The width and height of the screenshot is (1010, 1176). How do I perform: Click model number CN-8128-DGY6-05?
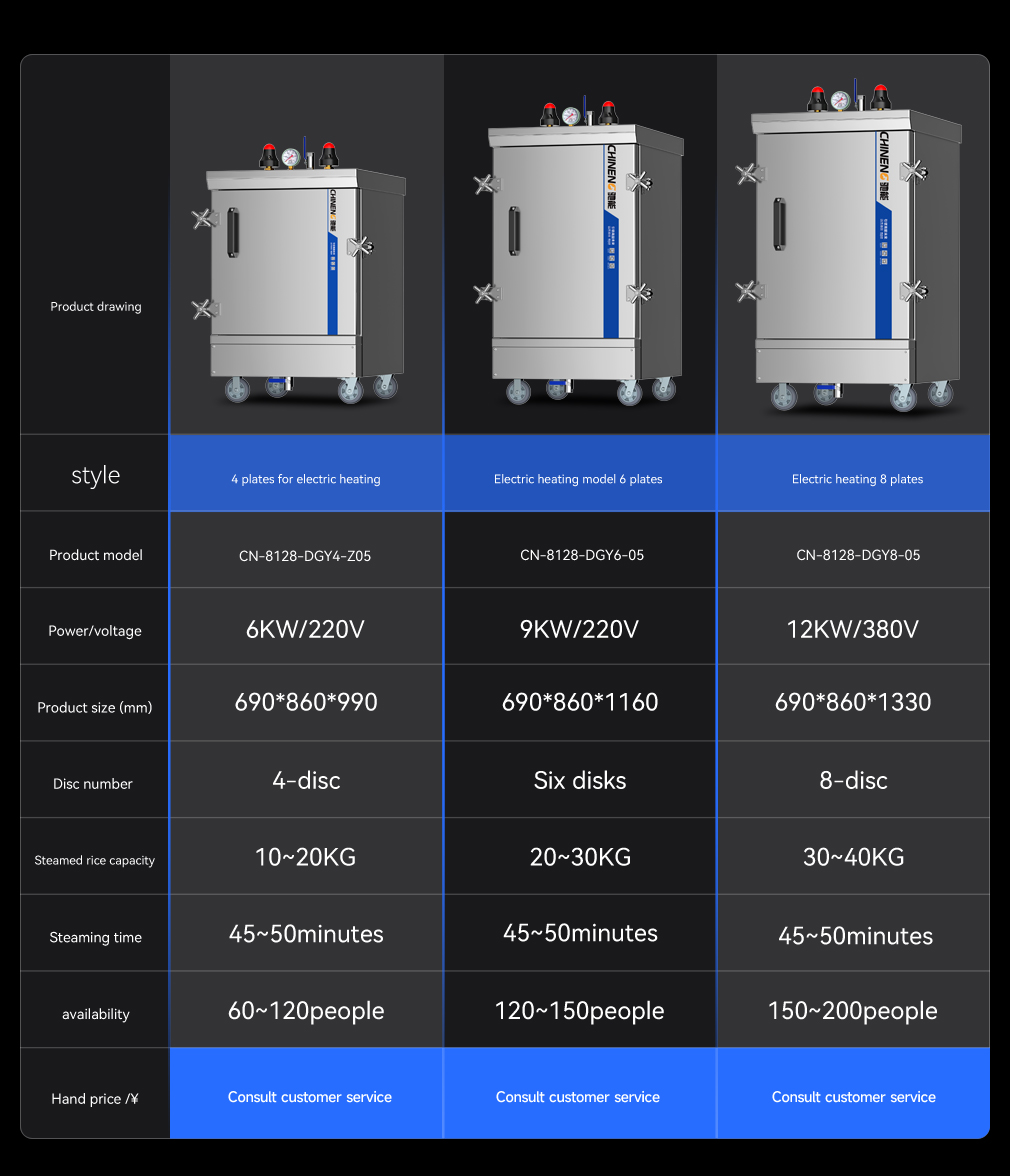point(582,555)
